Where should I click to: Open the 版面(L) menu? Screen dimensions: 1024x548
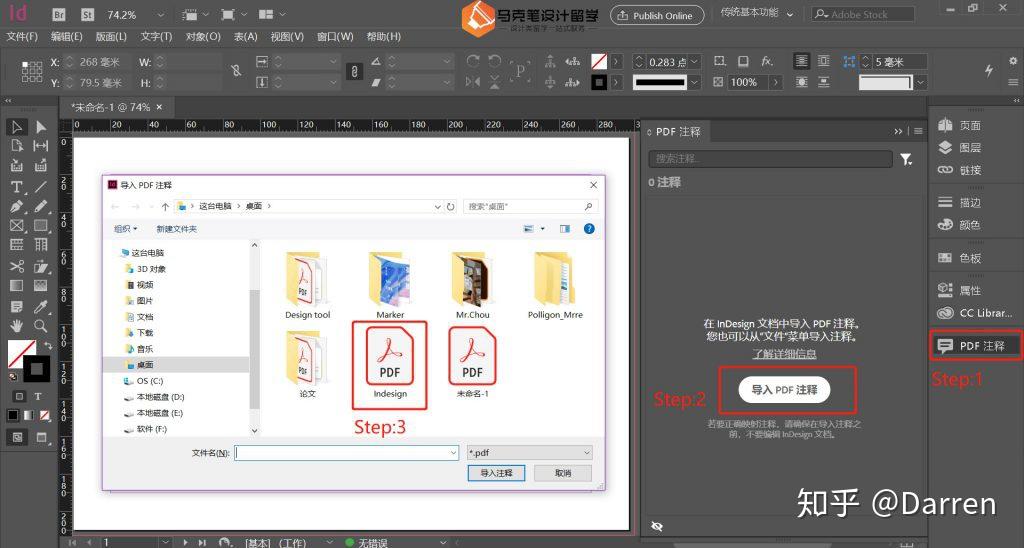pyautogui.click(x=111, y=37)
